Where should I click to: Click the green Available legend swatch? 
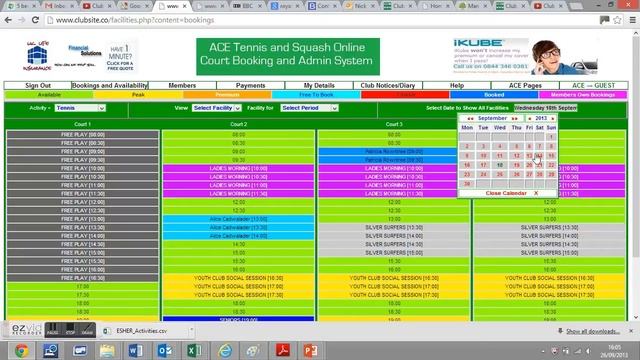(49, 95)
